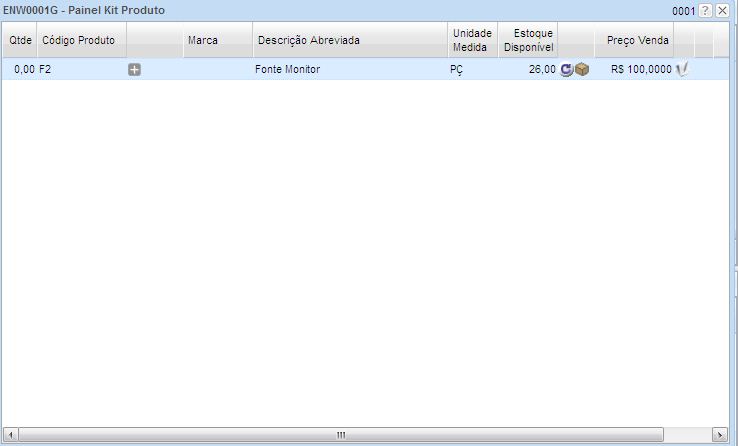738x446 pixels.
Task: Click the Marca column header
Action: pyautogui.click(x=217, y=40)
